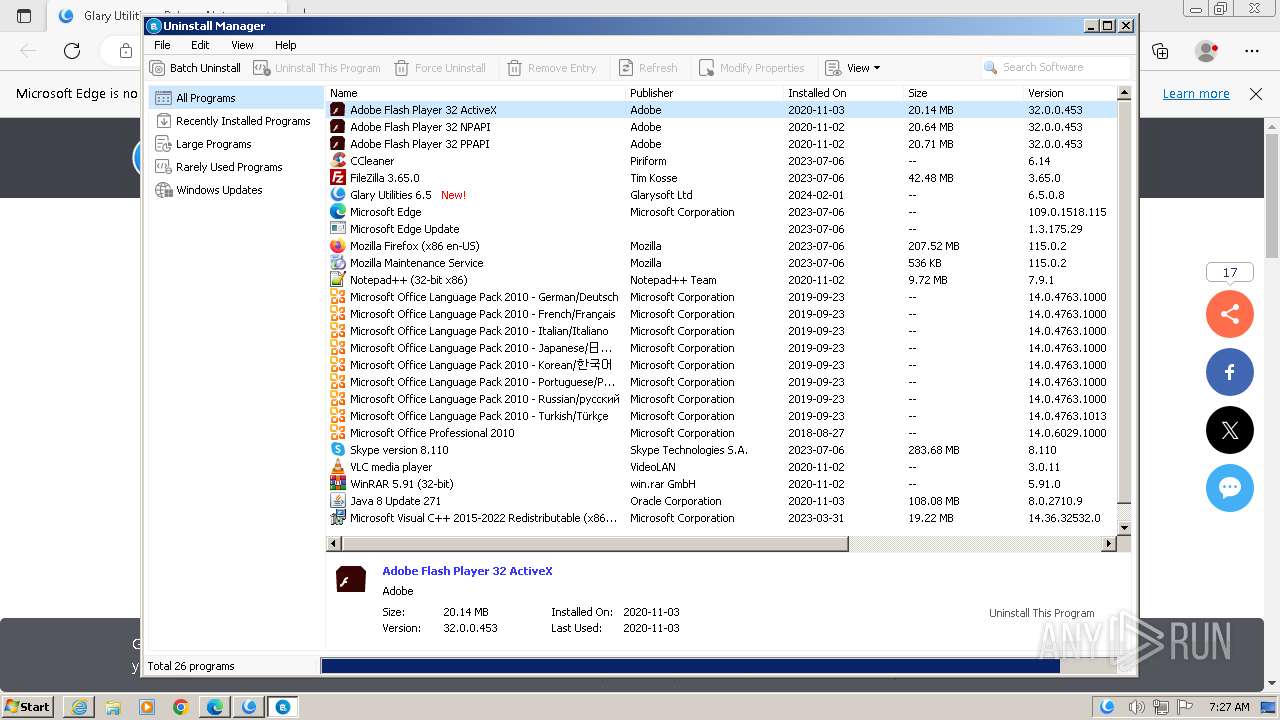1280x720 pixels.
Task: Open the View dropdown in toolbar
Action: pyautogui.click(x=853, y=68)
